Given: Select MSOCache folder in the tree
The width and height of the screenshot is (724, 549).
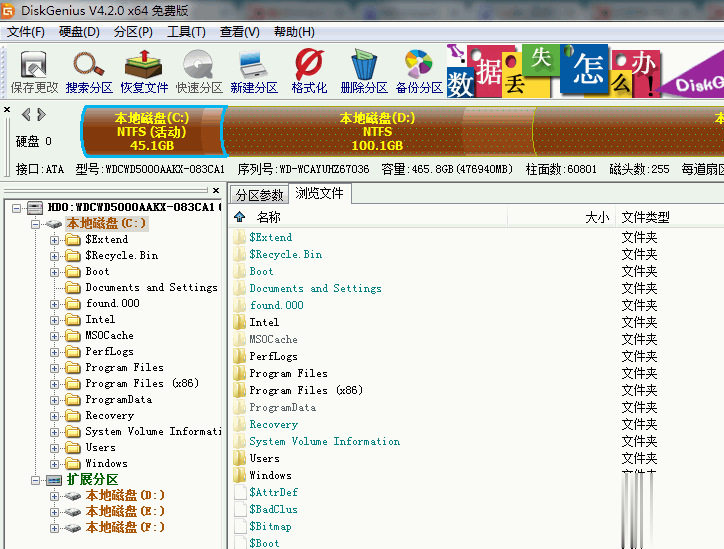Looking at the screenshot, I should (109, 335).
